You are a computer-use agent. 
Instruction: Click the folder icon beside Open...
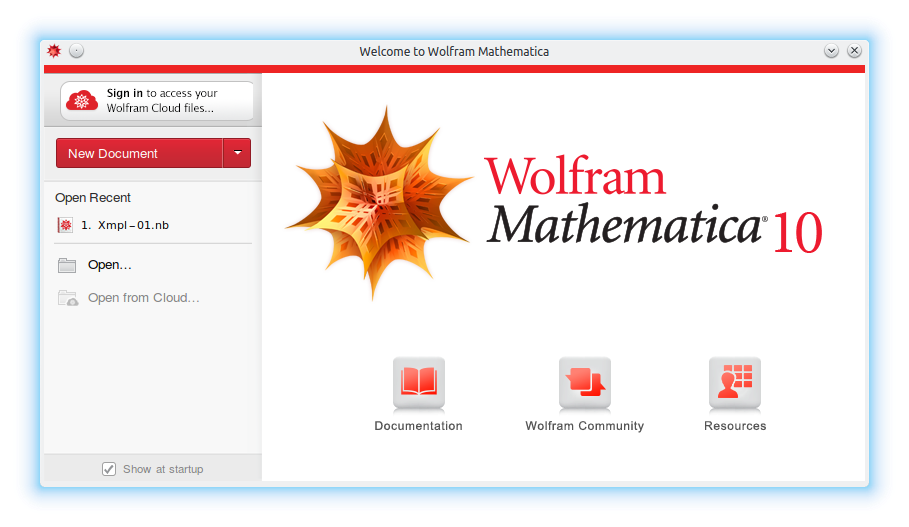coord(67,265)
